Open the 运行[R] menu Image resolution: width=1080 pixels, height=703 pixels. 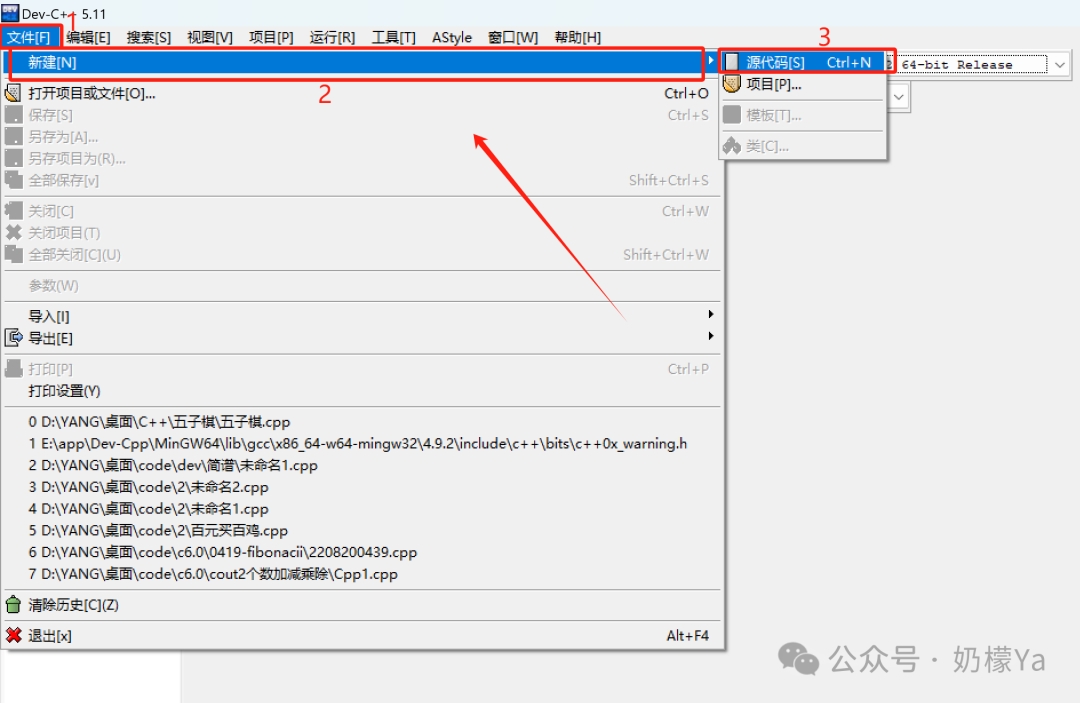click(x=332, y=37)
